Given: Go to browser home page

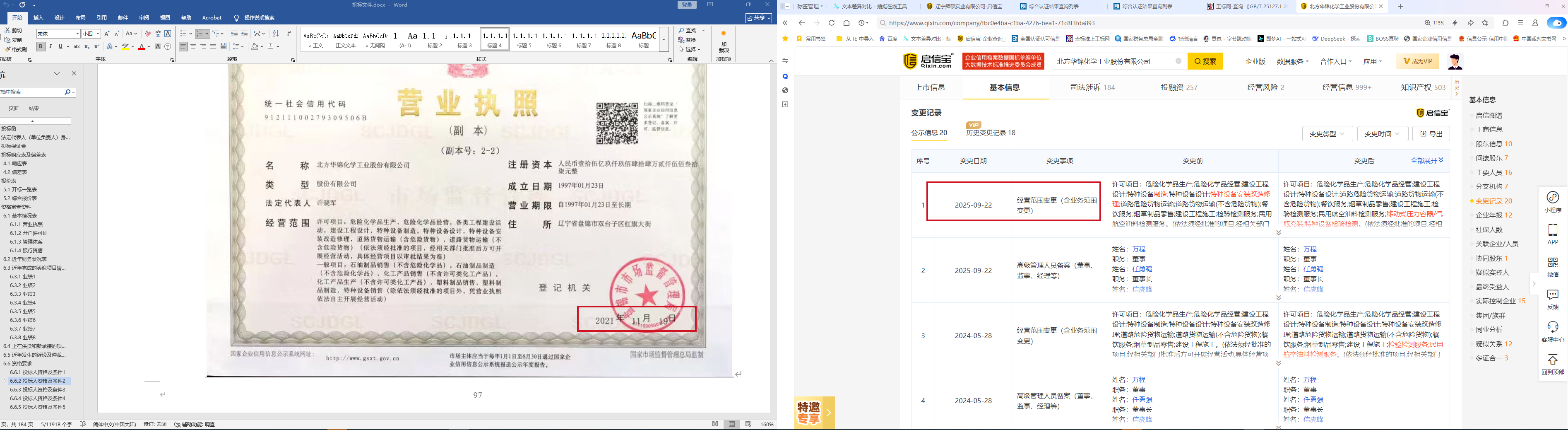Looking at the screenshot, I should click(x=847, y=23).
